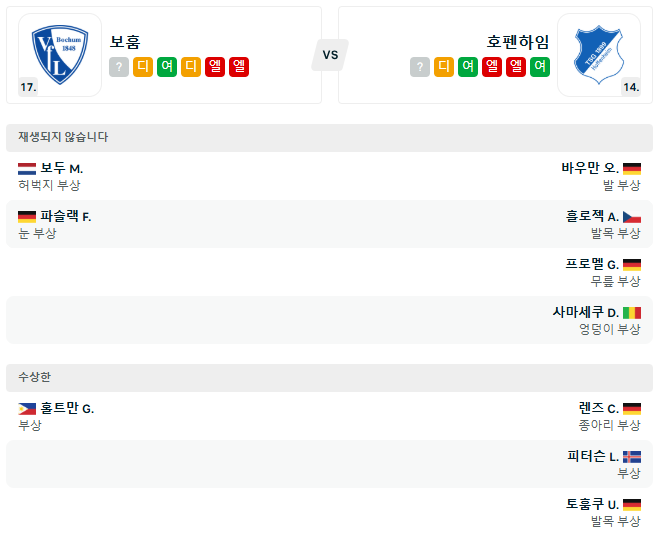
Task: Select Hoffenheim's first red 엘 loss badge
Action: pyautogui.click(x=492, y=67)
